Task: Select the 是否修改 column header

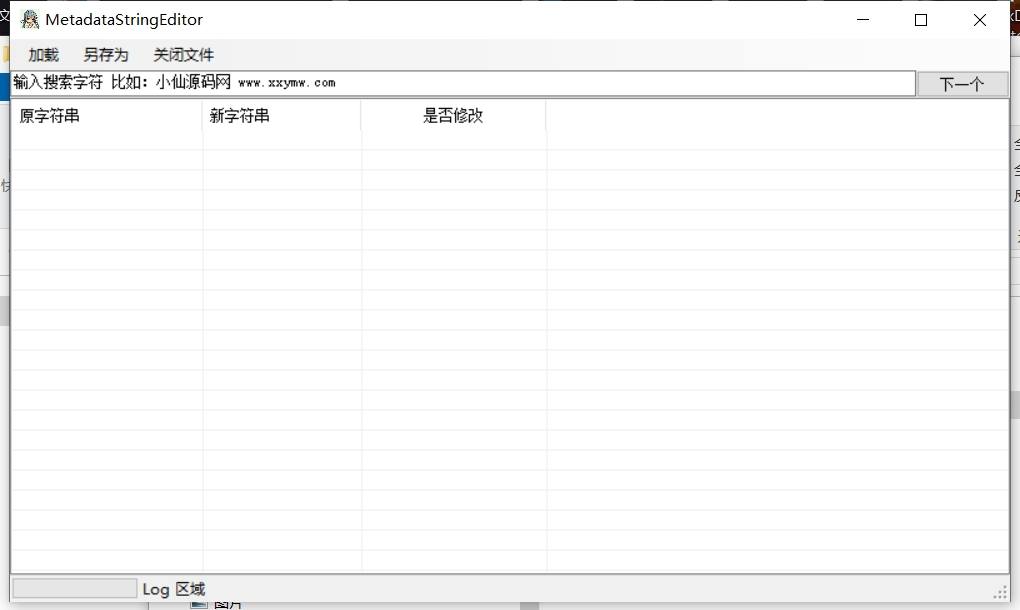Action: tap(453, 116)
